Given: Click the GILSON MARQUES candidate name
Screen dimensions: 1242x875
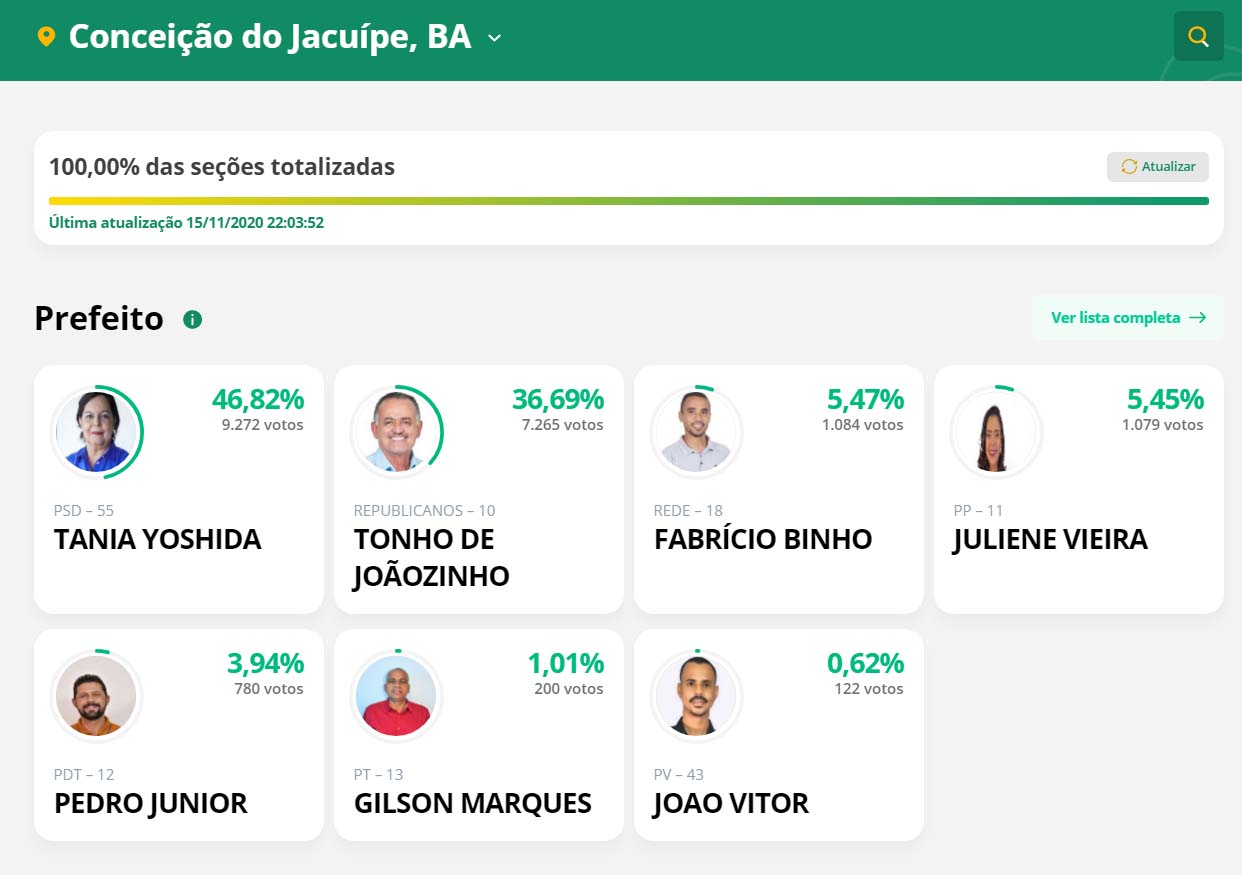Looking at the screenshot, I should click(x=473, y=804).
